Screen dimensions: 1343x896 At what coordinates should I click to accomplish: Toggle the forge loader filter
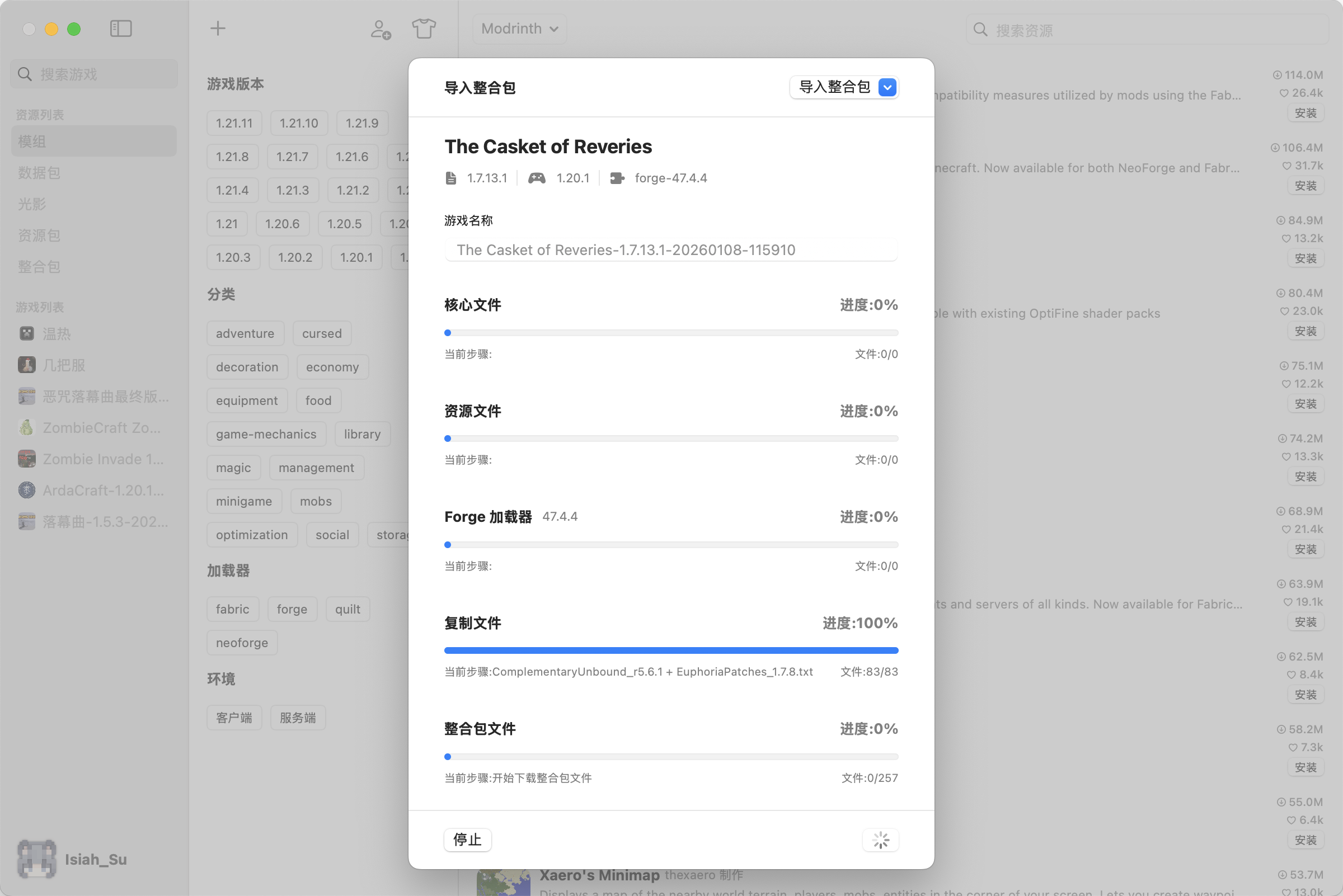292,609
